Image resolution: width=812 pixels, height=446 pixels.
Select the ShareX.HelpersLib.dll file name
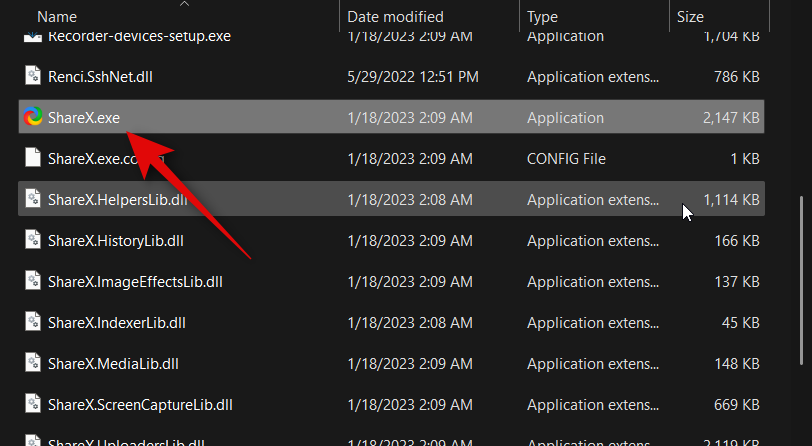click(117, 199)
